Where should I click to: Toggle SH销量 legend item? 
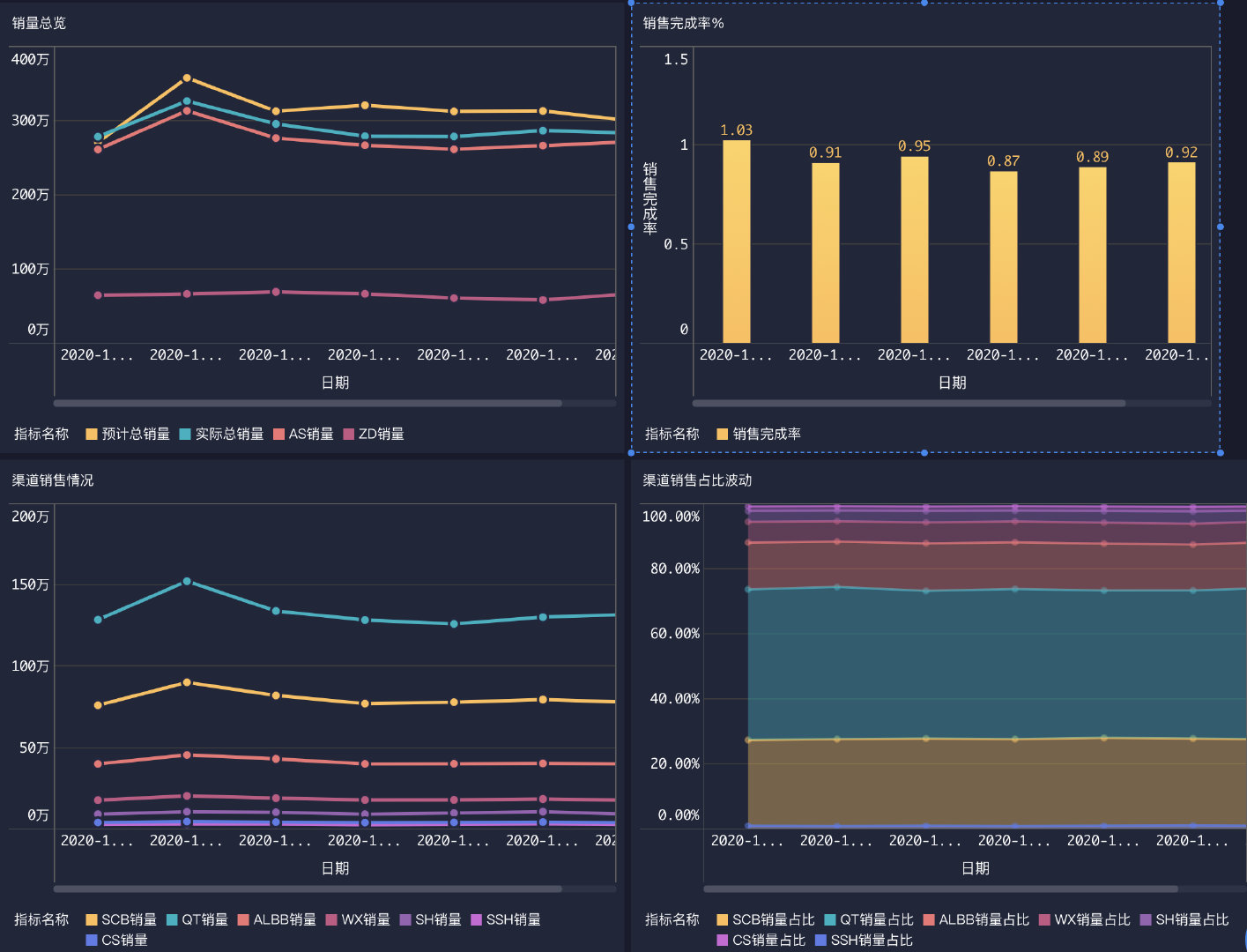(430, 919)
